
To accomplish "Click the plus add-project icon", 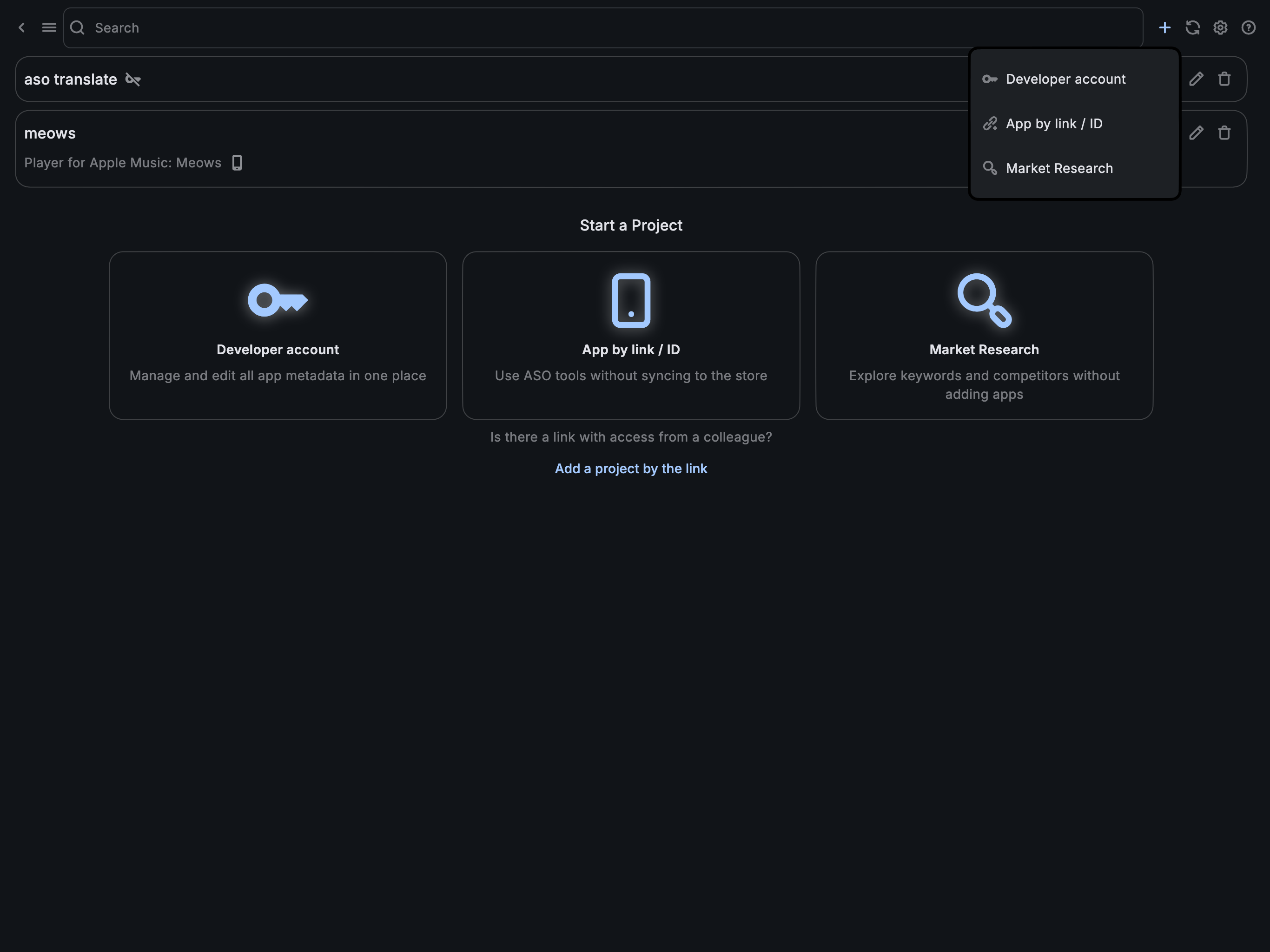I will coord(1164,27).
